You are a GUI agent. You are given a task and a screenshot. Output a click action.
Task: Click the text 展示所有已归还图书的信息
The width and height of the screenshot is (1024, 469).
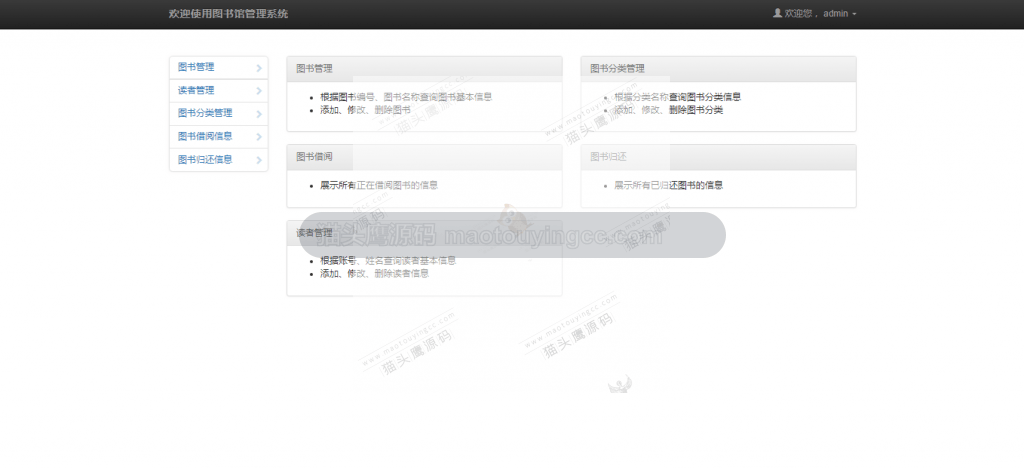(x=668, y=185)
